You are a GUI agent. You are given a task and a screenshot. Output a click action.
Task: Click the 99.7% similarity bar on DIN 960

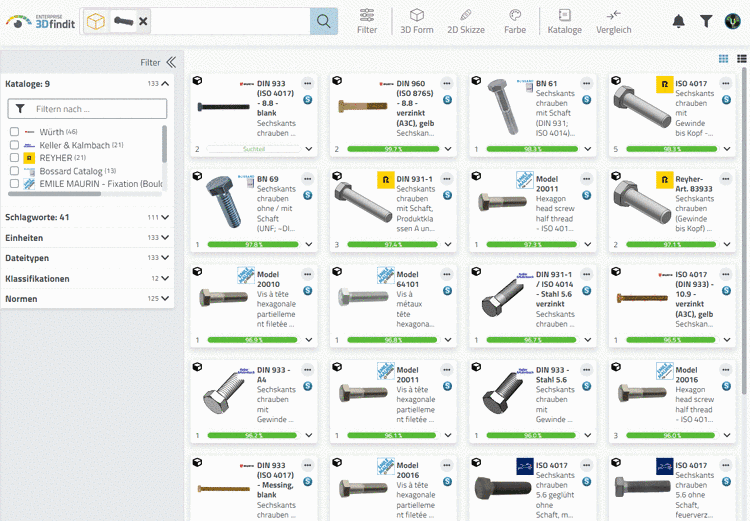(x=393, y=149)
